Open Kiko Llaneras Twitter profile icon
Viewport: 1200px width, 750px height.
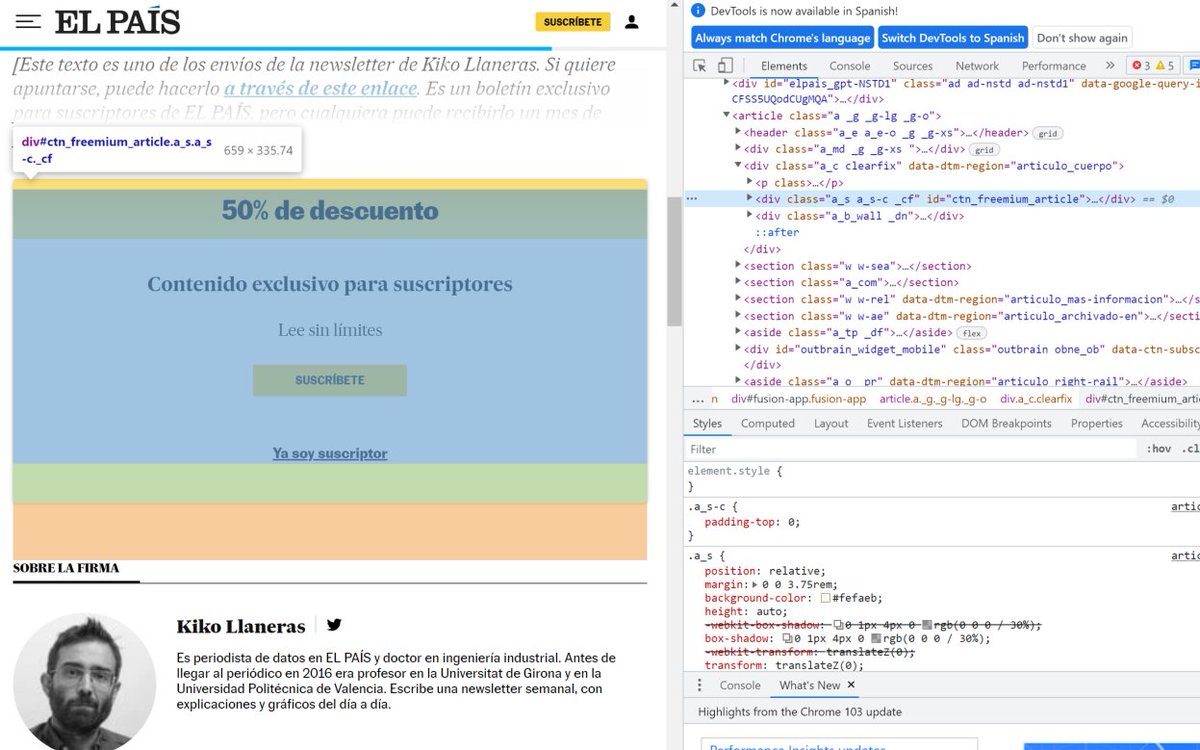click(334, 625)
